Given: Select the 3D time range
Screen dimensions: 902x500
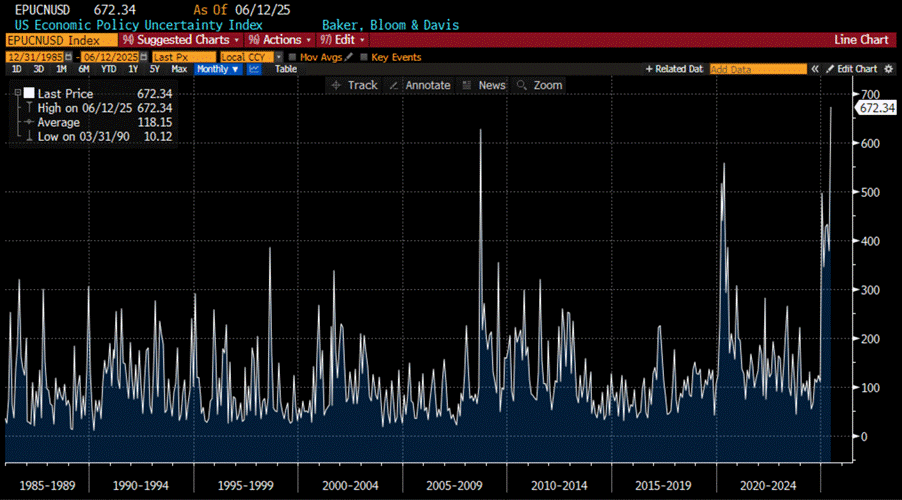Looking at the screenshot, I should (x=39, y=69).
